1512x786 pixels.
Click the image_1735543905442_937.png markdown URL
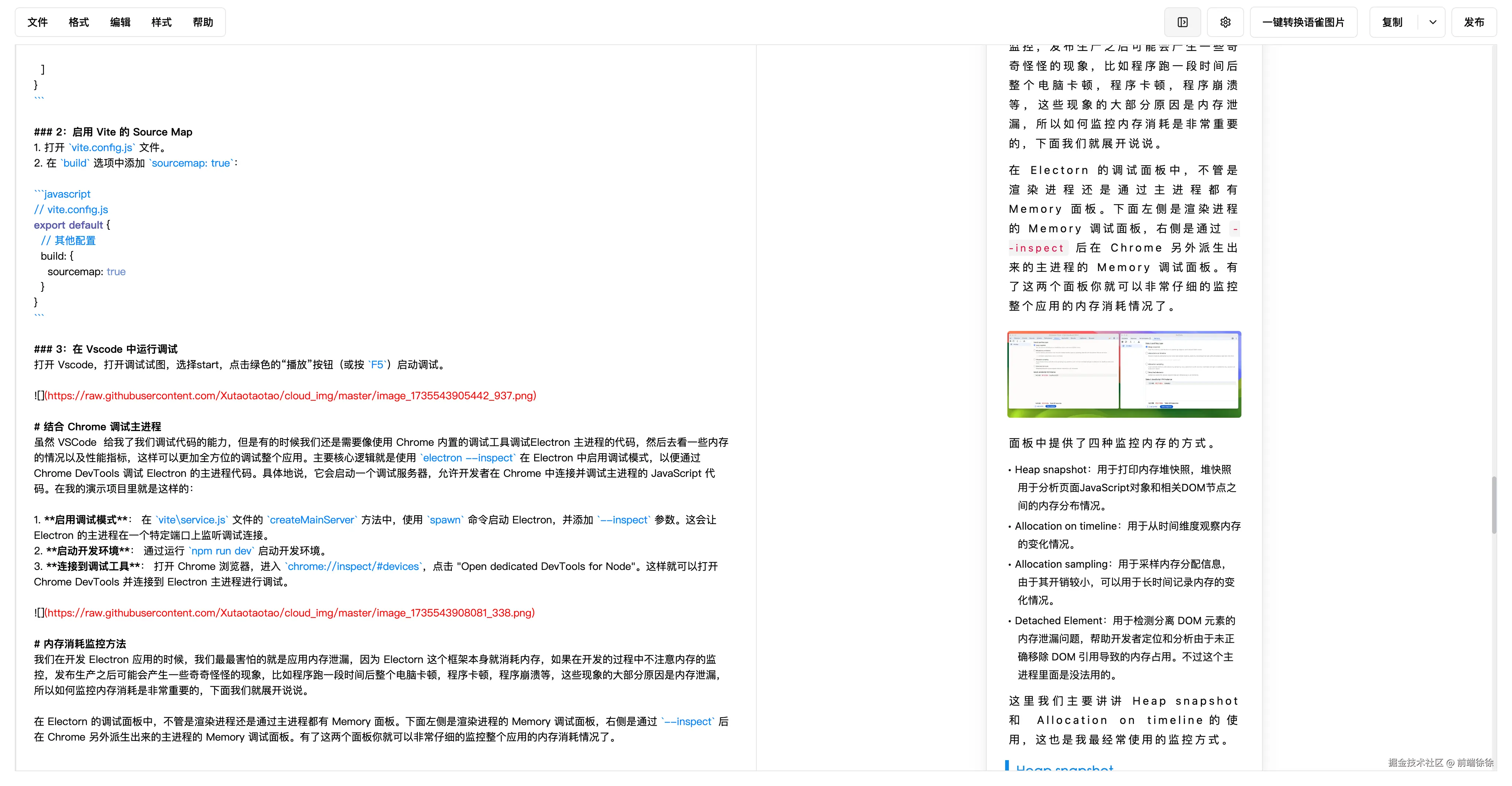(290, 395)
